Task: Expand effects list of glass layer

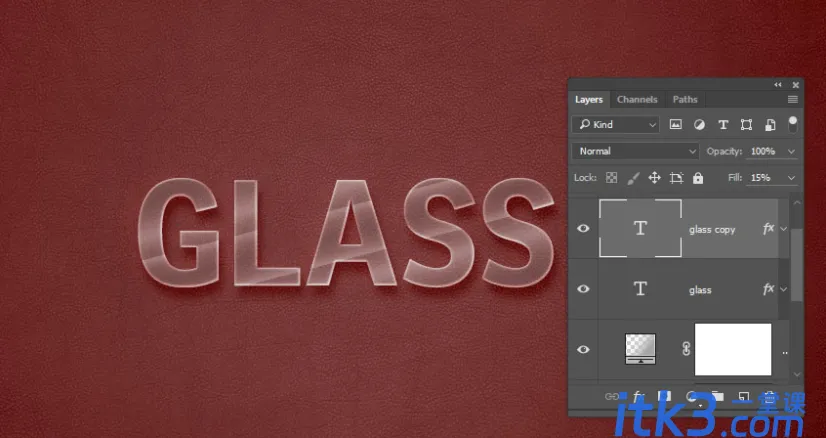Action: [783, 289]
